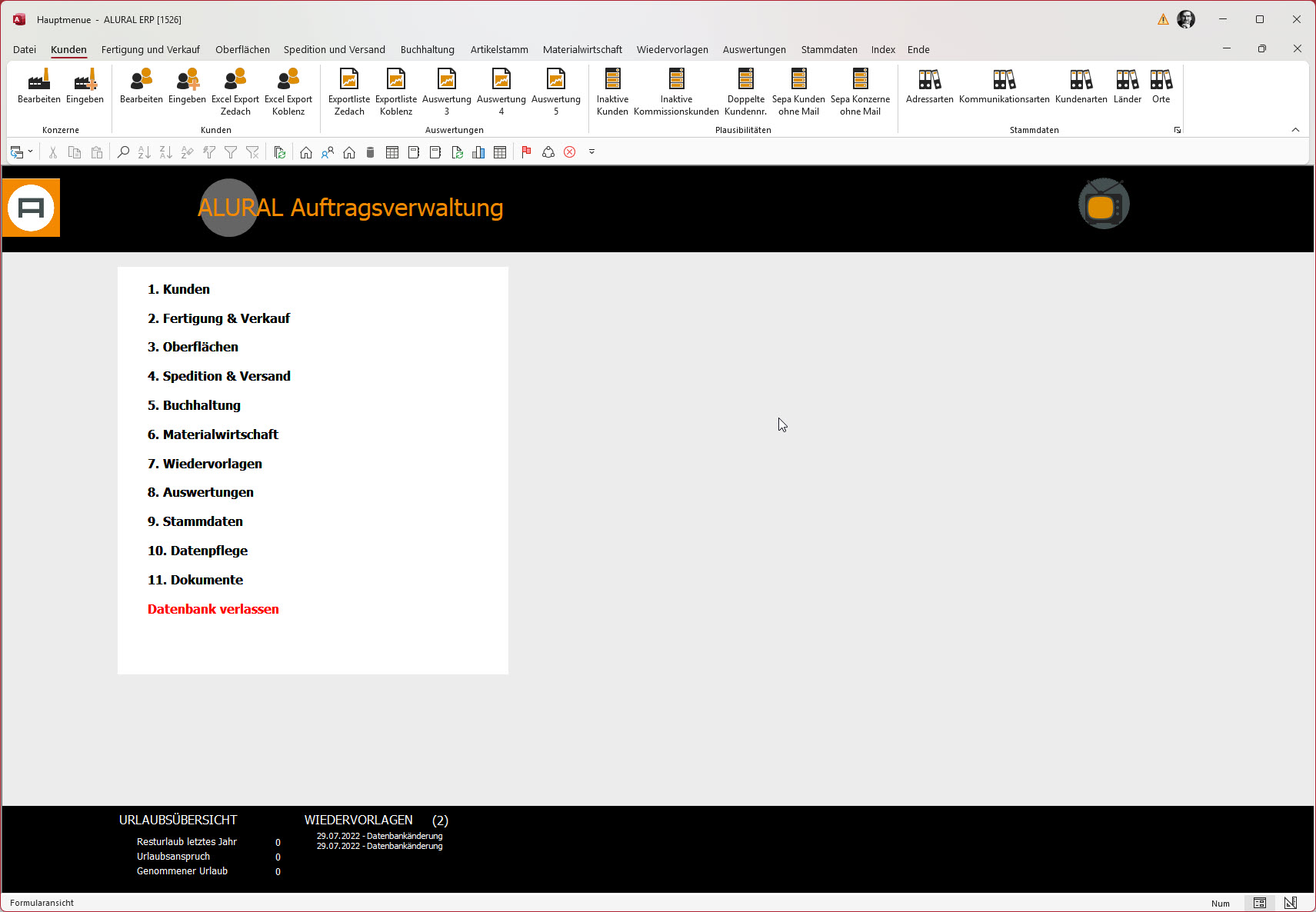Click the red flag toolbar icon
Image resolution: width=1316 pixels, height=912 pixels.
(526, 152)
